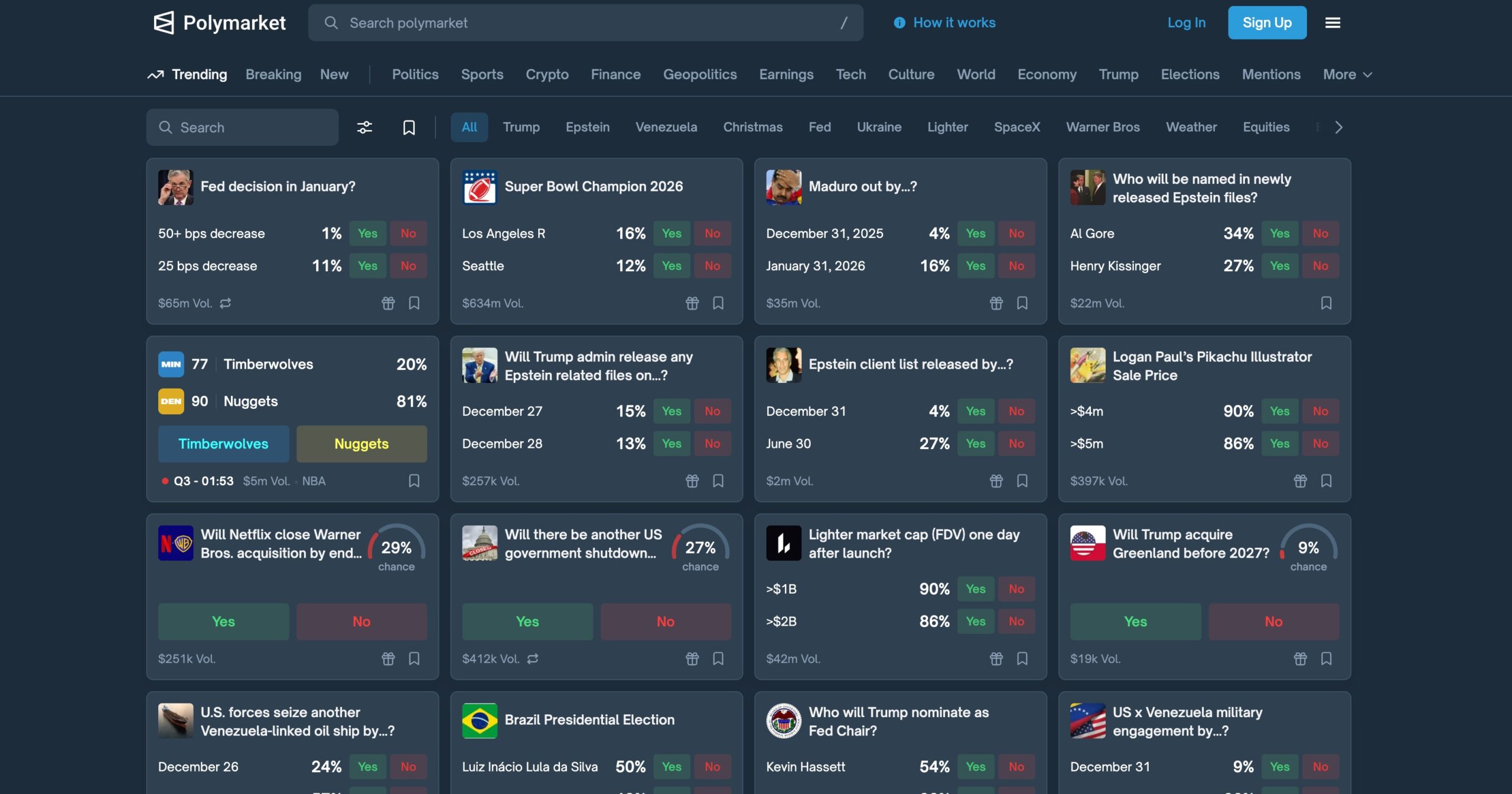
Task: Click inside the Search polymarket field
Action: [585, 22]
